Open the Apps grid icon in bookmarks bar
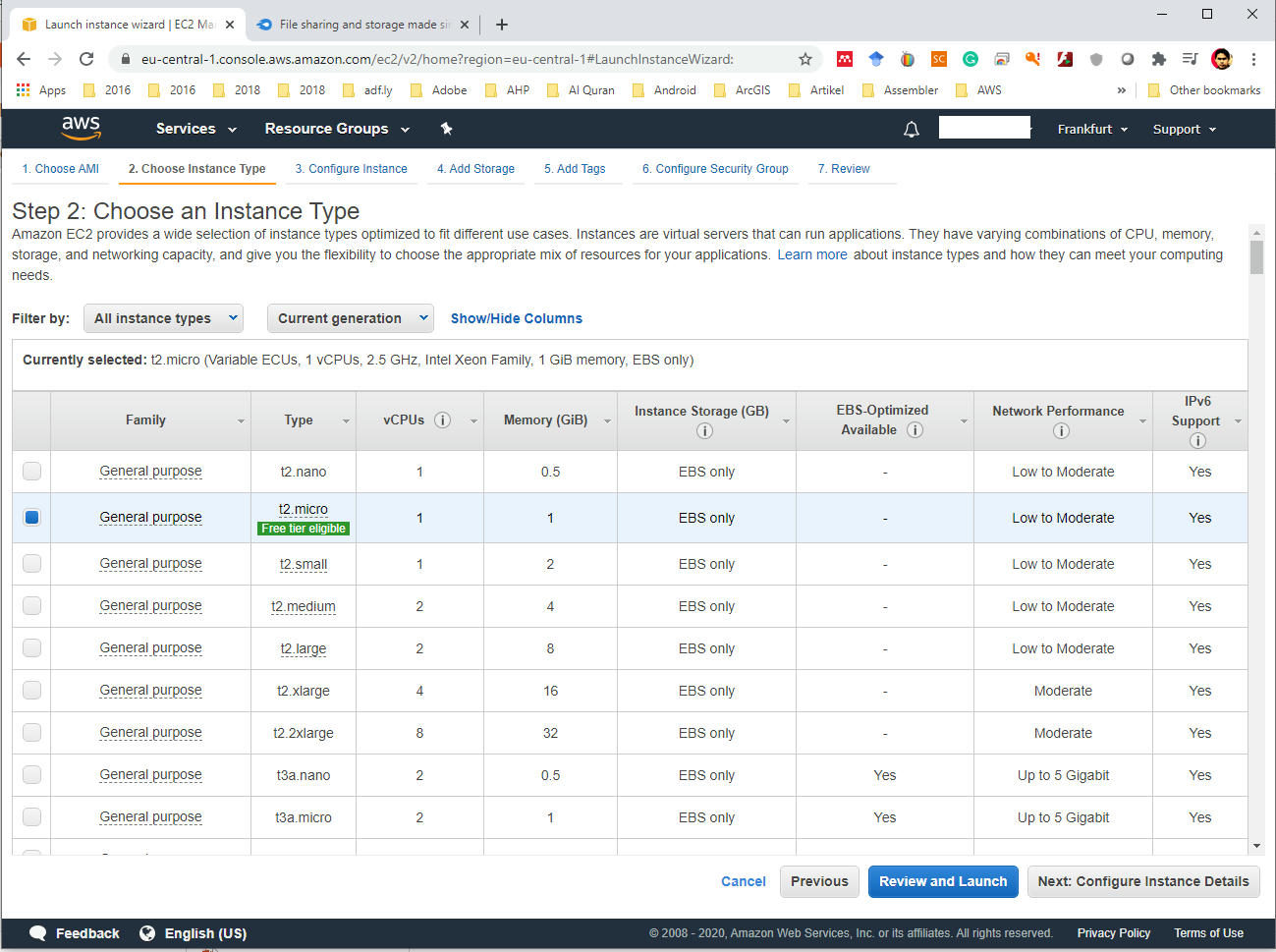The image size is (1276, 952). coord(24,89)
